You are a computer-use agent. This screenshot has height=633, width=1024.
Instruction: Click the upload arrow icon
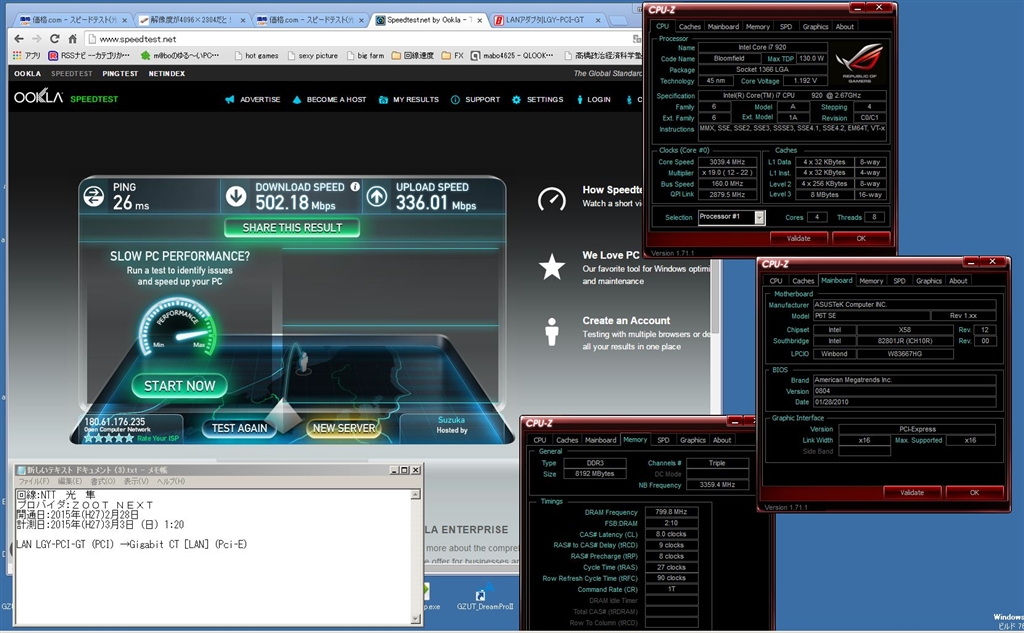click(377, 196)
